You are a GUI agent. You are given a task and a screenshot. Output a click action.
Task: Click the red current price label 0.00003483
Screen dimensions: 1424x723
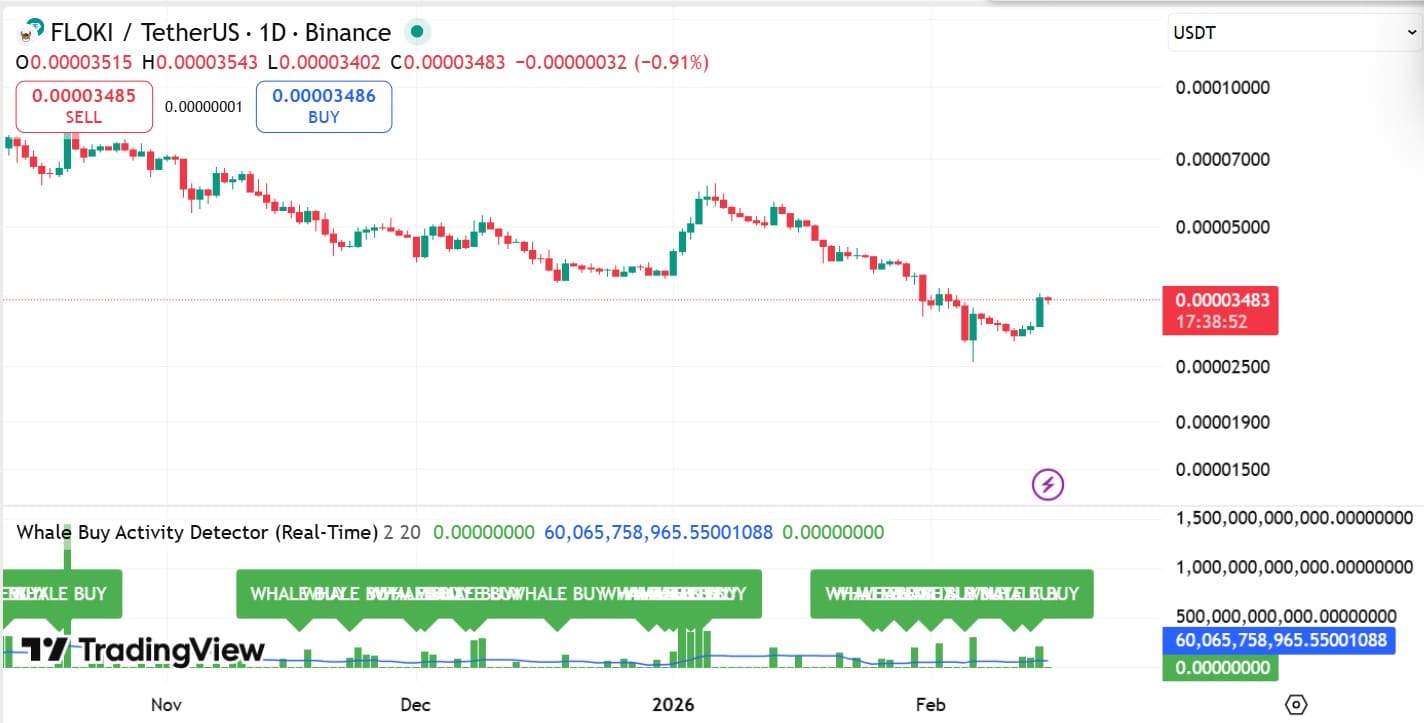pyautogui.click(x=1220, y=299)
